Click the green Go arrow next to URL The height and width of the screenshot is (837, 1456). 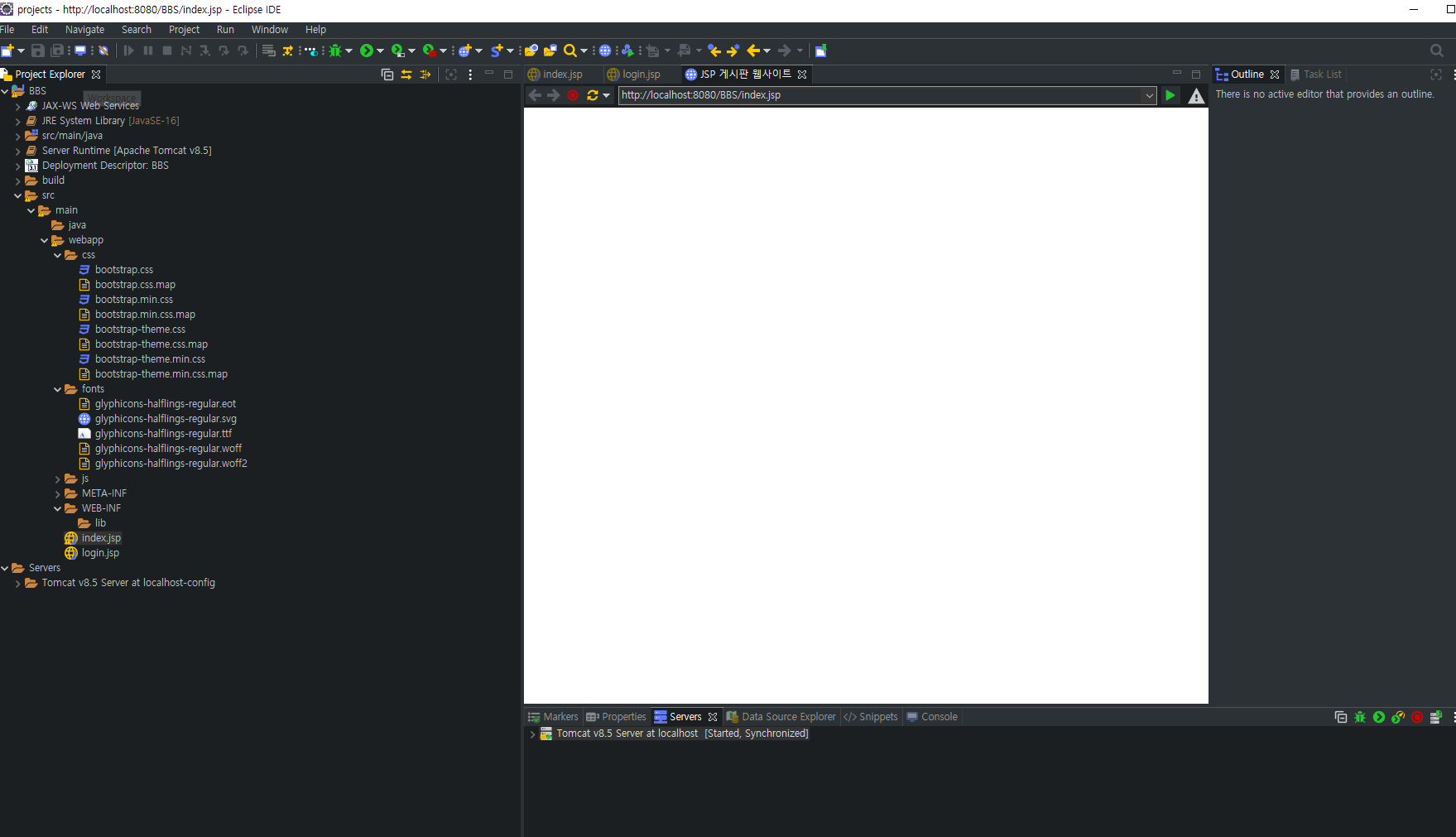(x=1170, y=95)
